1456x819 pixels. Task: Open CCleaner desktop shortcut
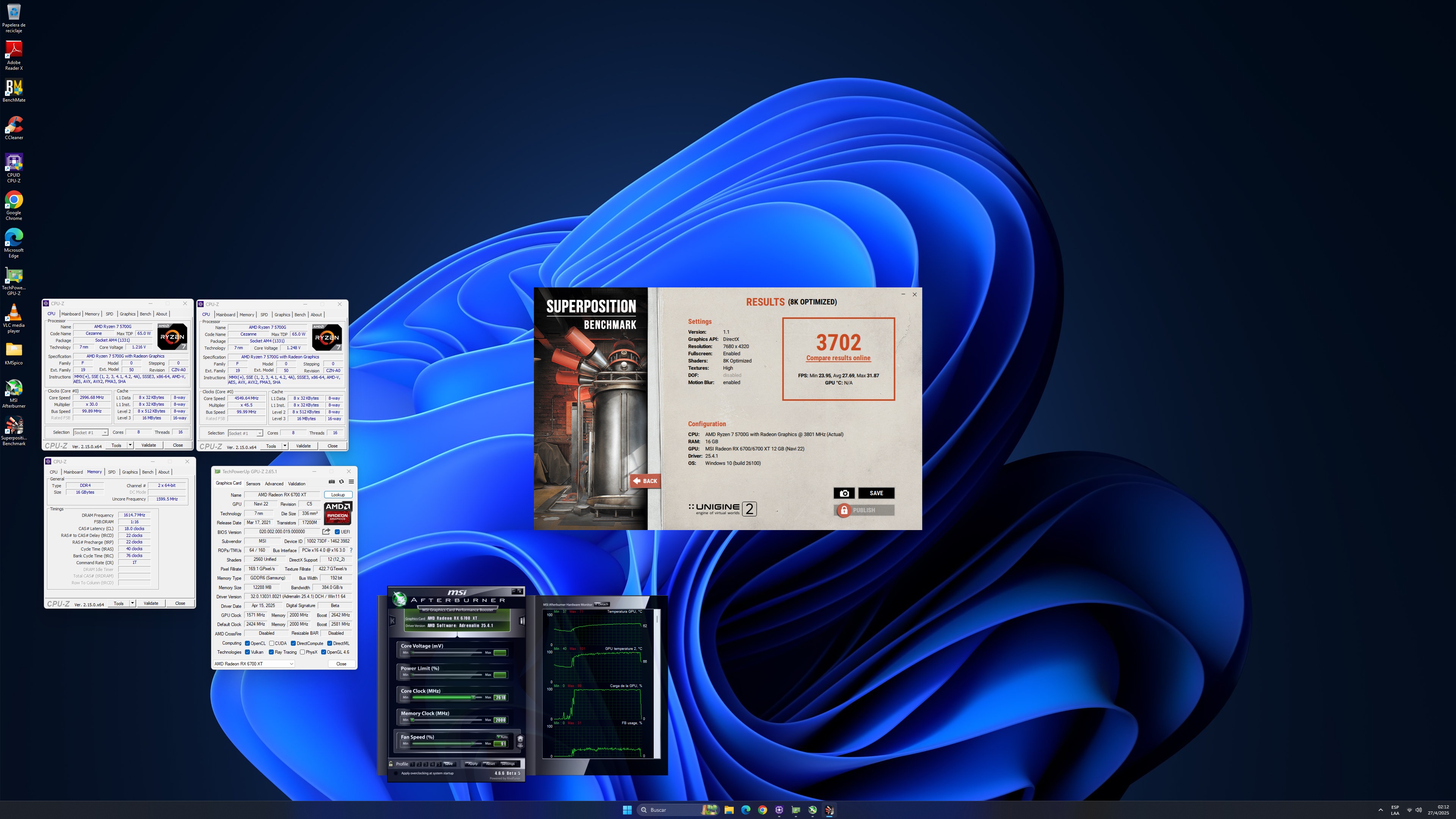tap(14, 128)
